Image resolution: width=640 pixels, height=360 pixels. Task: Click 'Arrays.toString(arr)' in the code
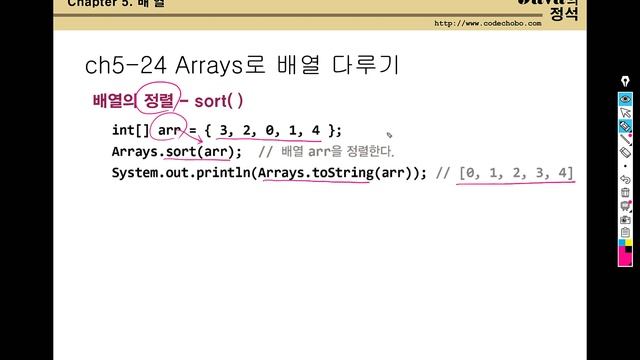click(x=334, y=173)
